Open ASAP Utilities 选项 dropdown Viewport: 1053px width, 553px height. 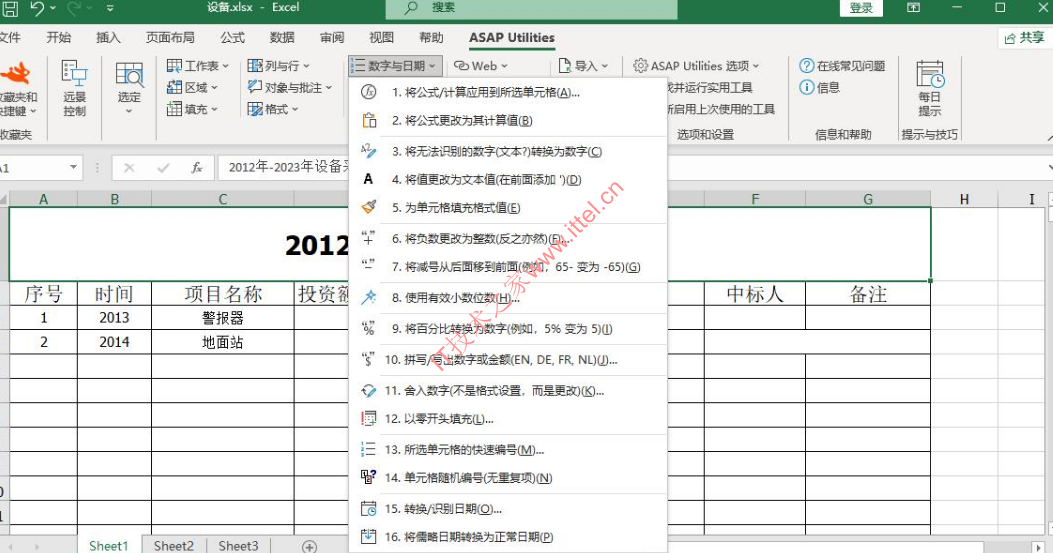coord(696,66)
